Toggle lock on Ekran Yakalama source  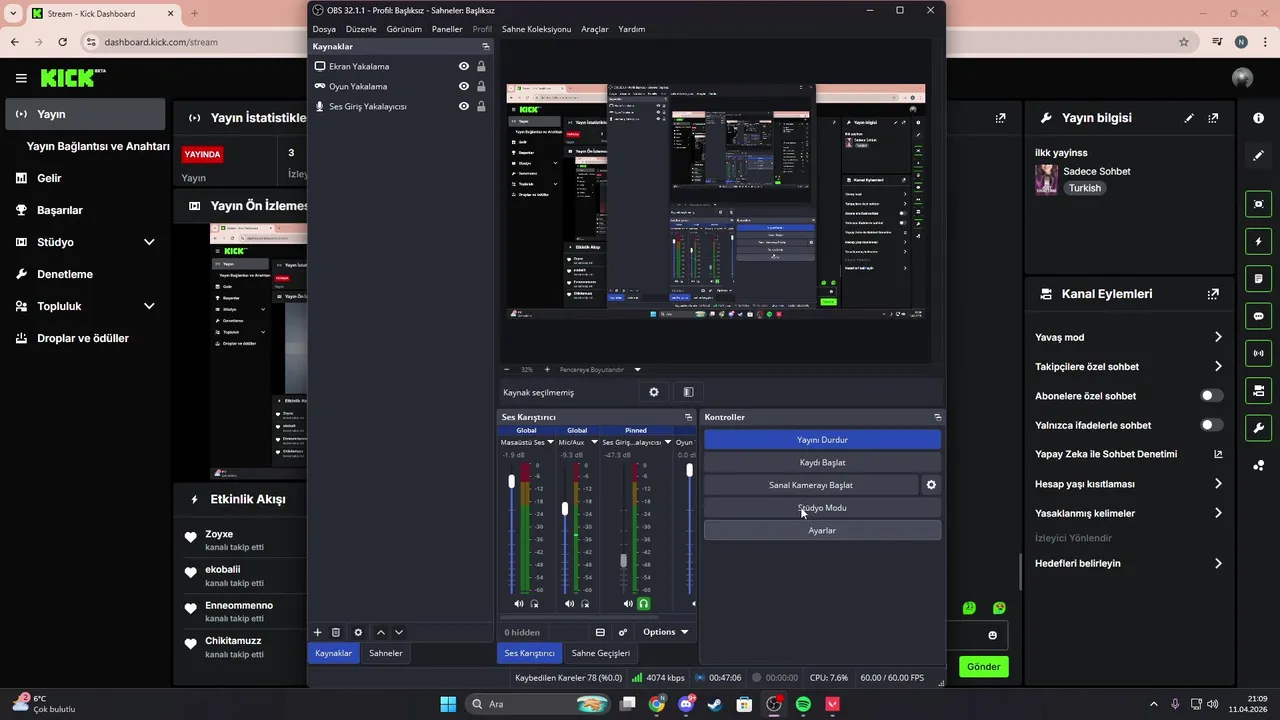(x=481, y=66)
